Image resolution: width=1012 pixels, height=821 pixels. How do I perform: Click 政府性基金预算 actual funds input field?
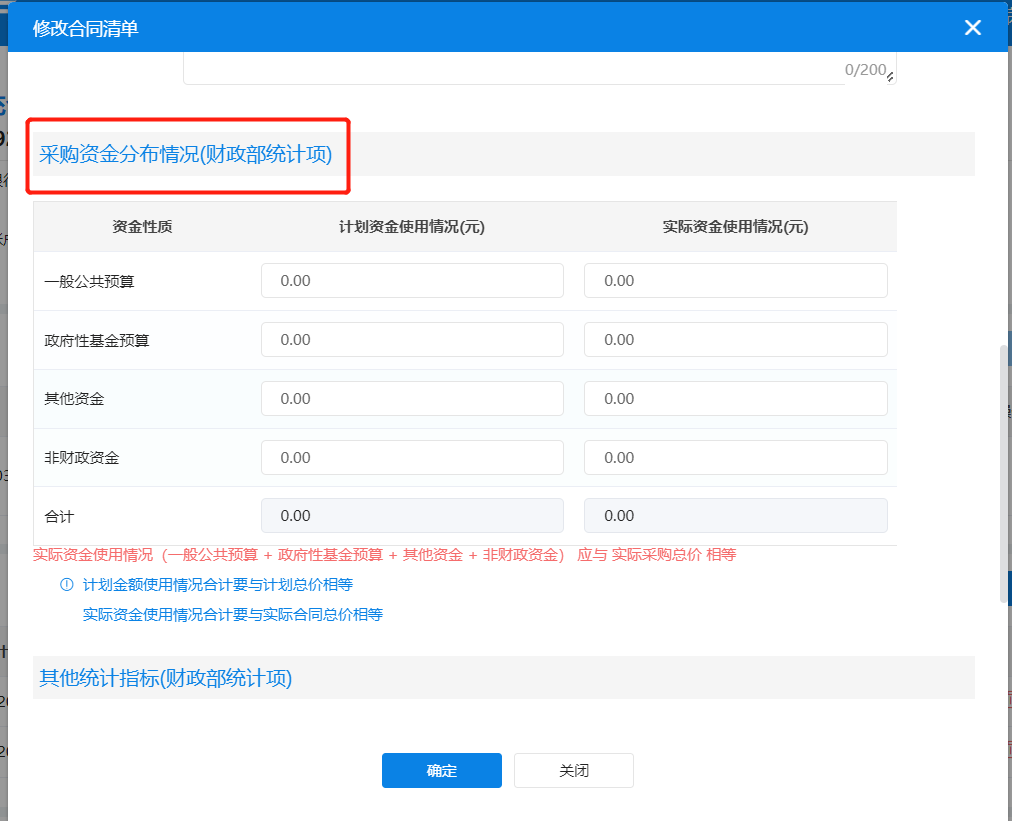click(x=736, y=340)
